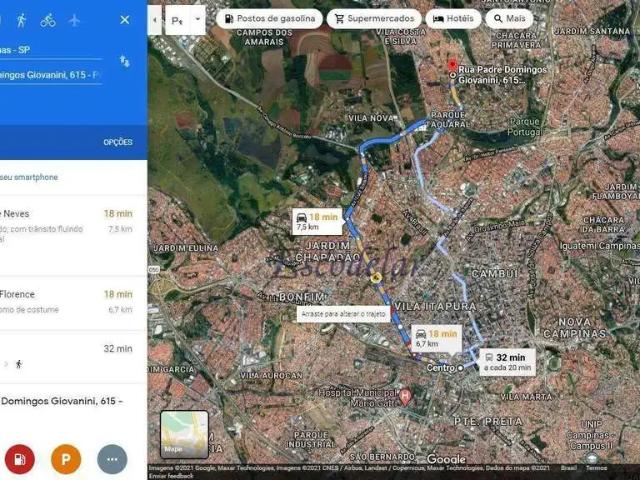Click the Postos de gasolina chip
Viewport: 640px width, 480px height.
(269, 19)
